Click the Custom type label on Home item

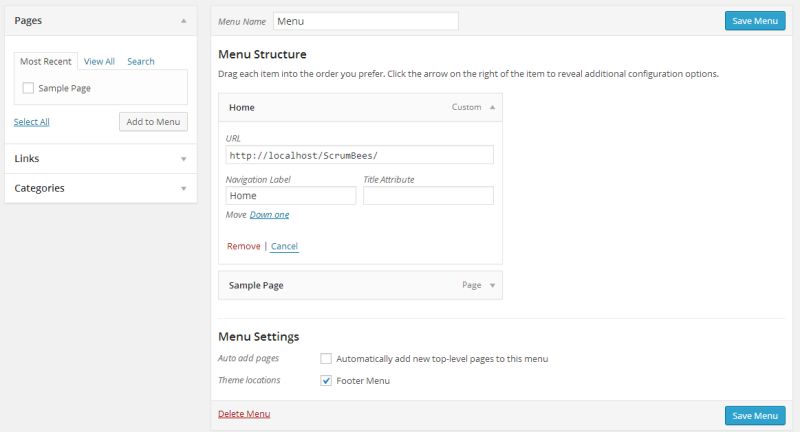(x=466, y=107)
